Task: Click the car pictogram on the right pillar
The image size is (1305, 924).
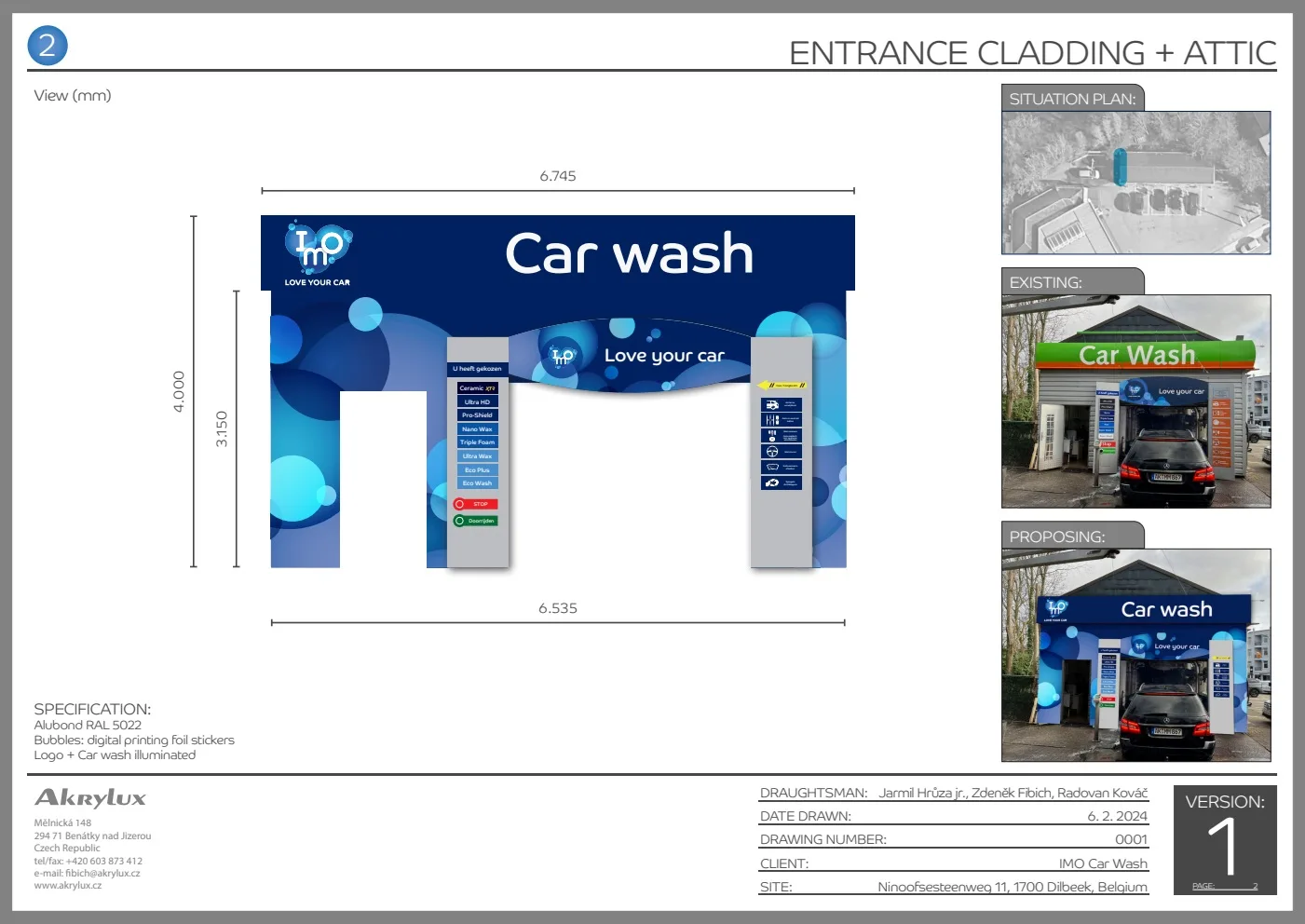Action: coord(771,405)
